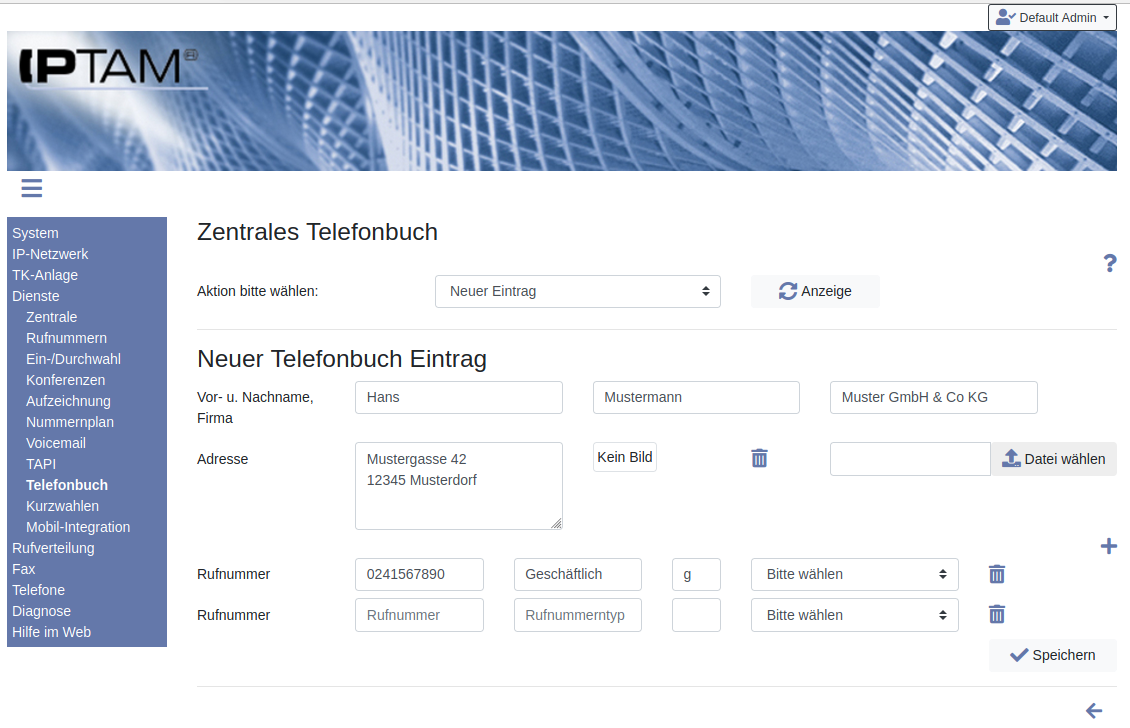Add another phone number row with plus icon
Screen dimensions: 1130x728
(x=1108, y=546)
